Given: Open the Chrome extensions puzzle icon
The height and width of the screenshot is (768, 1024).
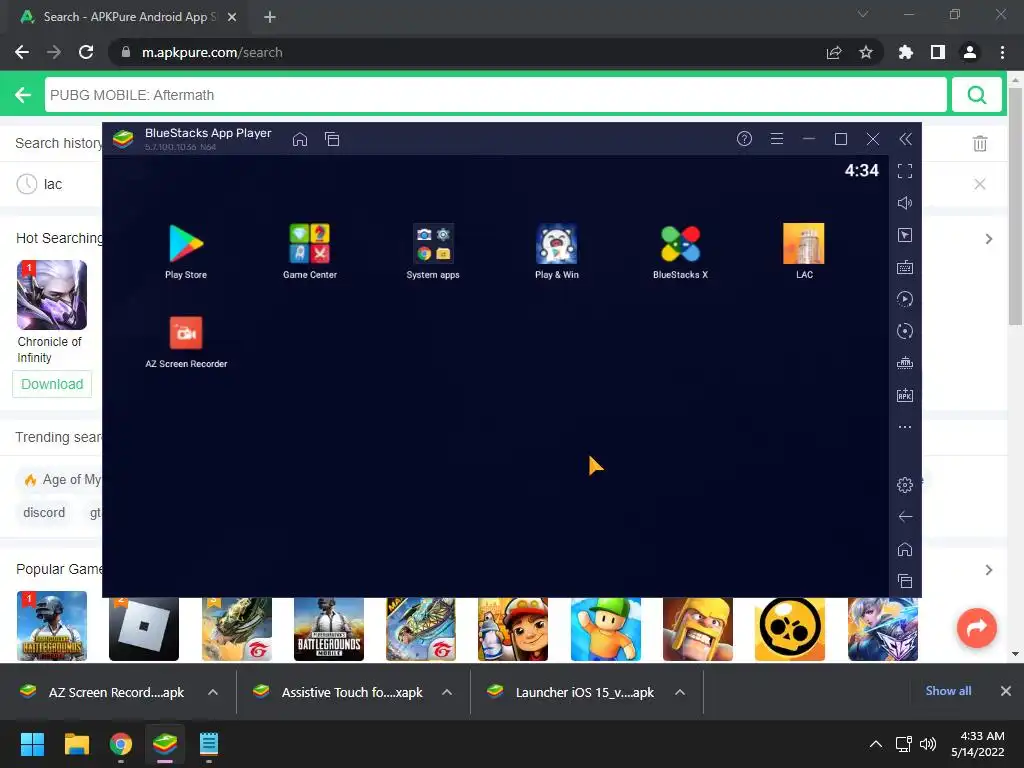Looking at the screenshot, I should [906, 52].
